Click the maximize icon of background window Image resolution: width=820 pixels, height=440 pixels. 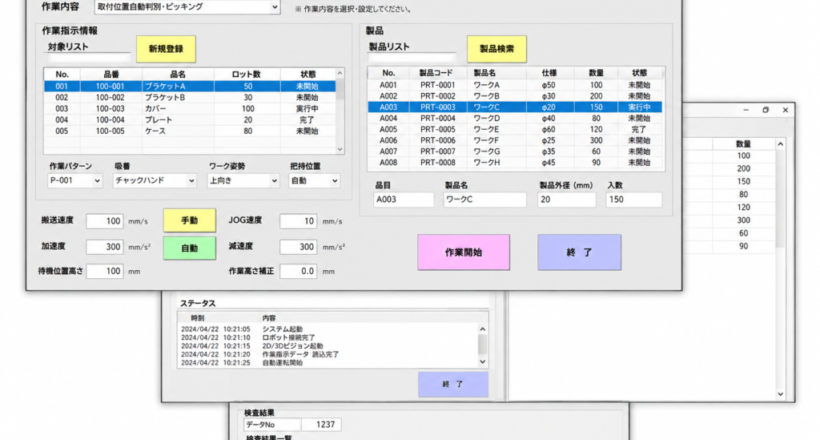point(766,110)
